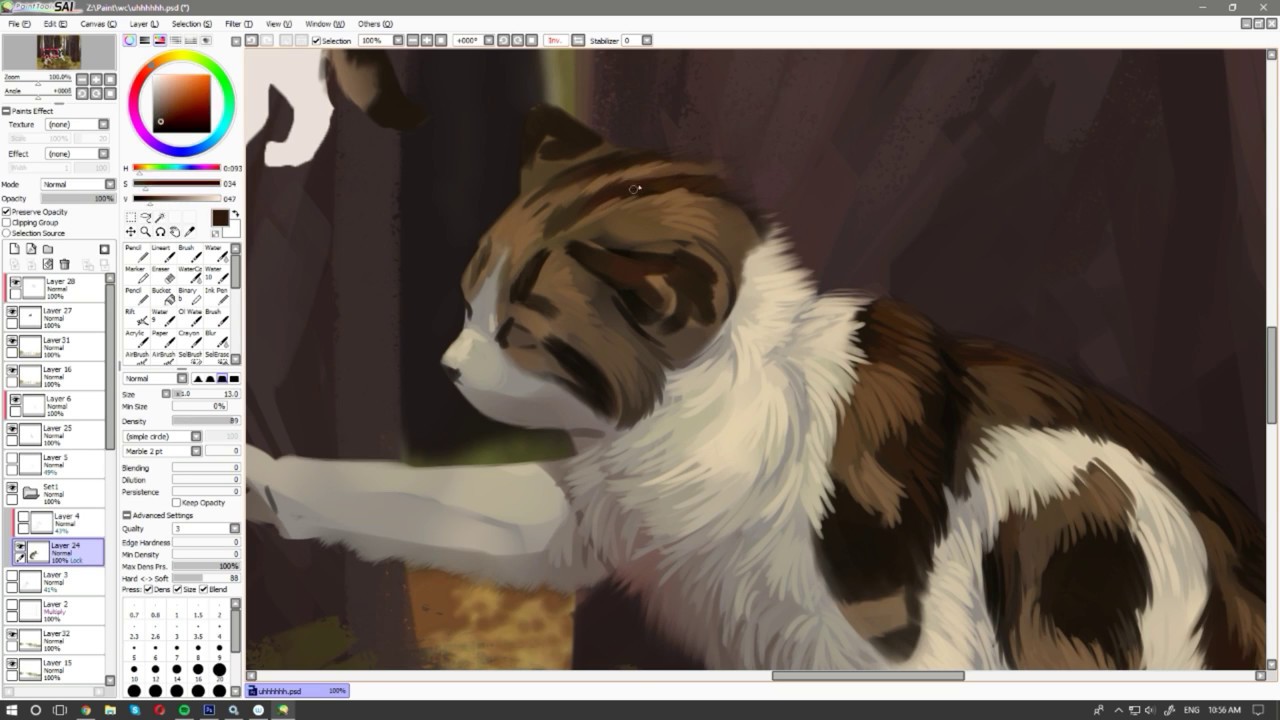Open the Filter menu

click(239, 24)
